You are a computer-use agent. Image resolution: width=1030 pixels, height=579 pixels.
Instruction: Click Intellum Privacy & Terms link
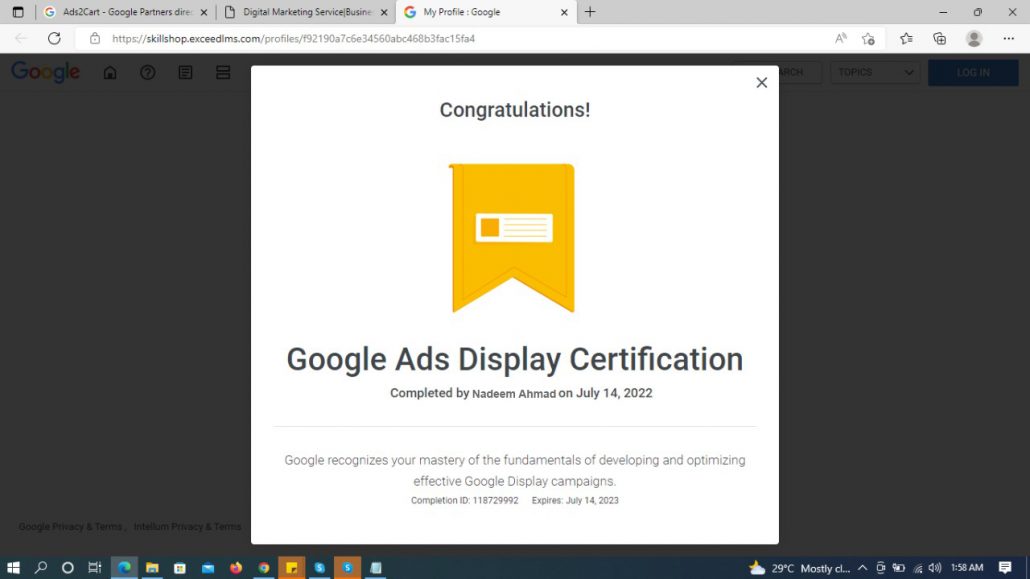click(187, 526)
